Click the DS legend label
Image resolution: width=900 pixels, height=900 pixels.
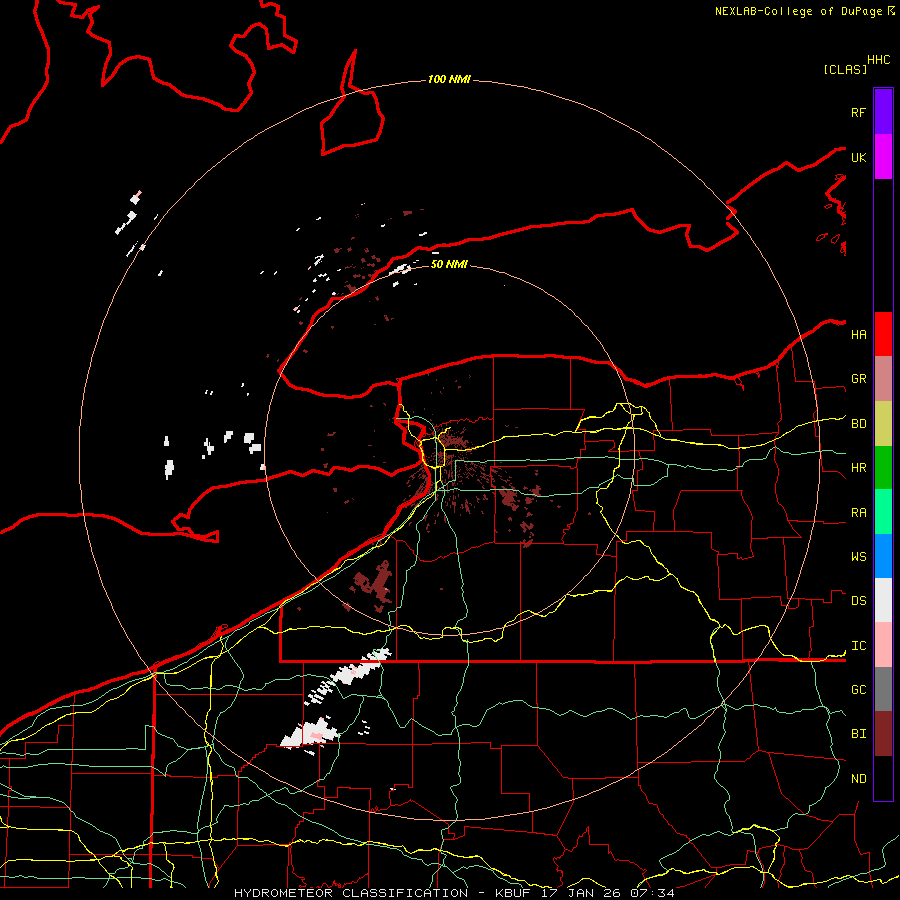tap(858, 601)
